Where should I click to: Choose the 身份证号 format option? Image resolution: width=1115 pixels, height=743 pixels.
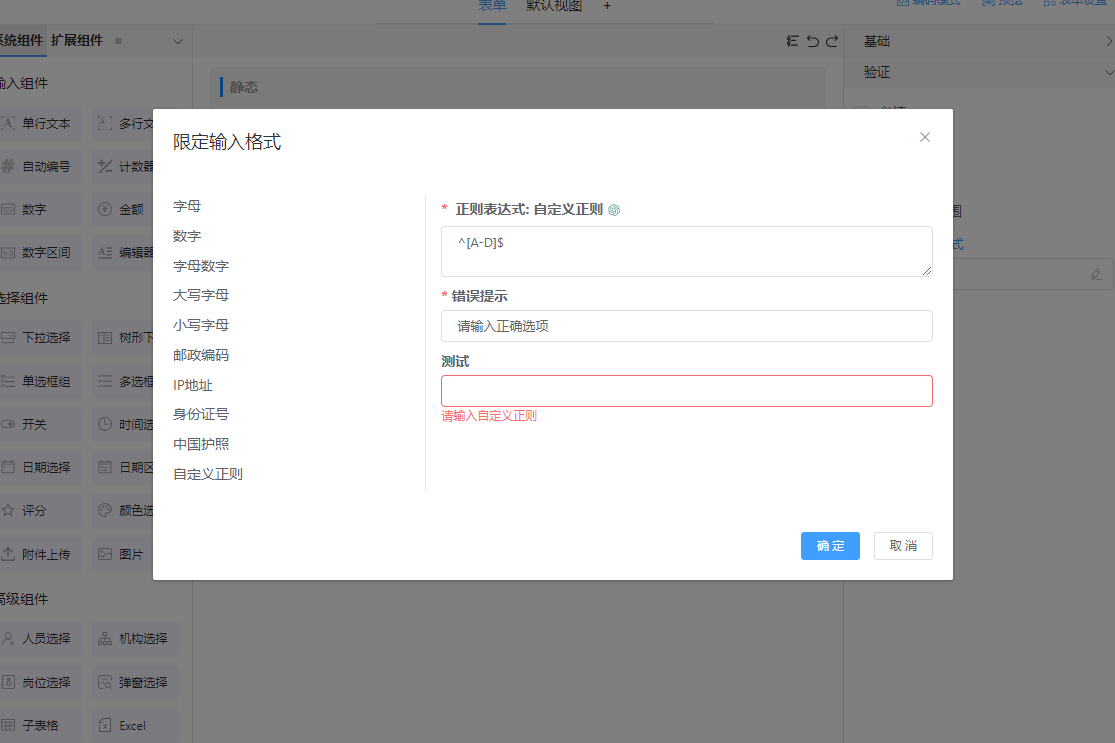pyautogui.click(x=201, y=414)
